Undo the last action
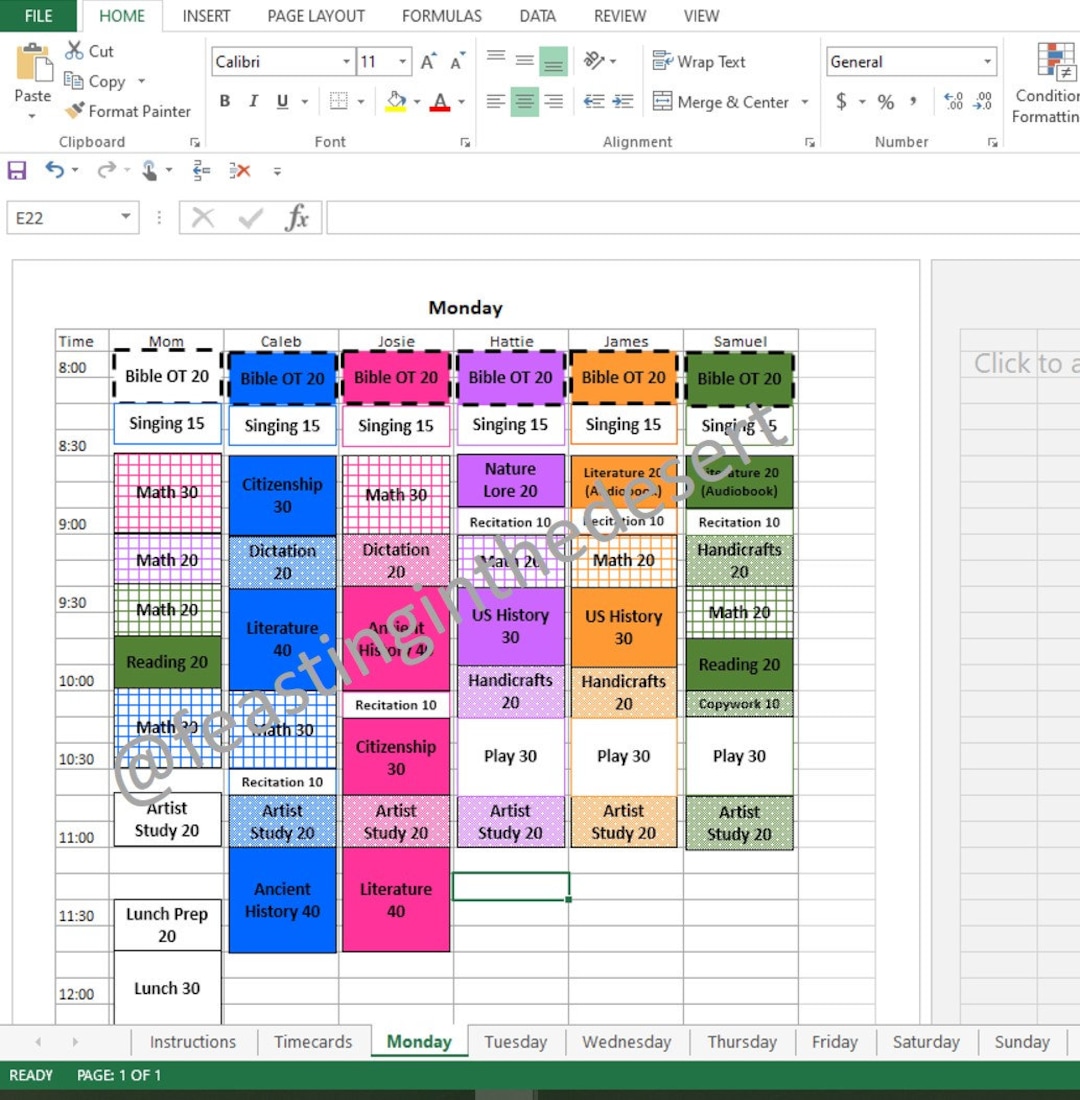1080x1100 pixels. click(54, 170)
